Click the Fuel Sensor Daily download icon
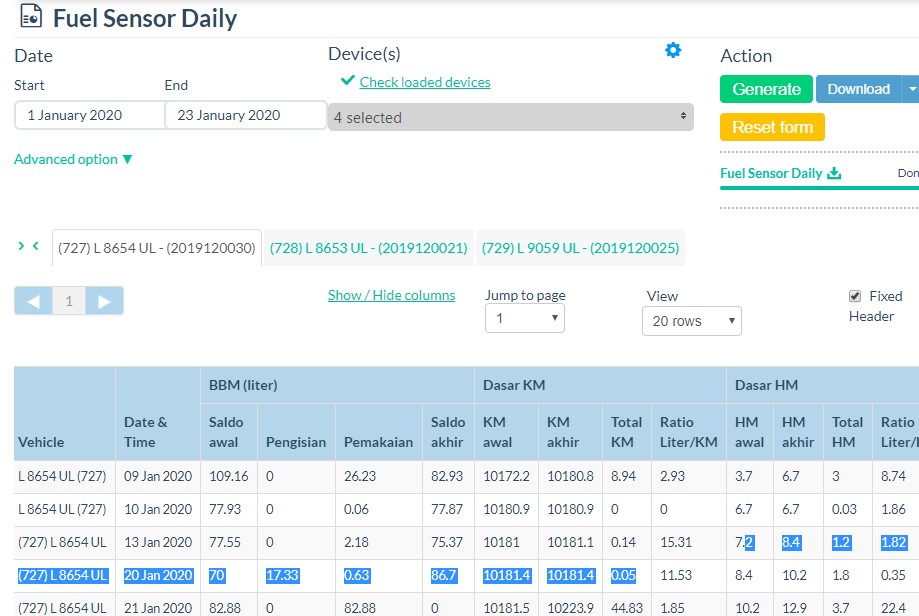Screen dimensions: 919x616 tap(834, 173)
